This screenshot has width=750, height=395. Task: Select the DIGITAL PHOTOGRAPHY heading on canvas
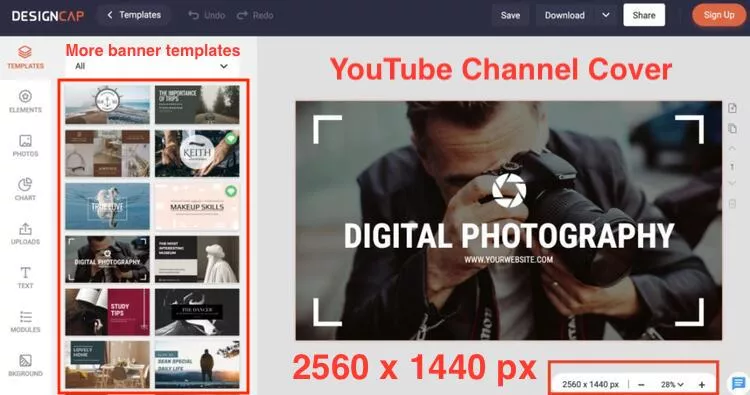(509, 235)
